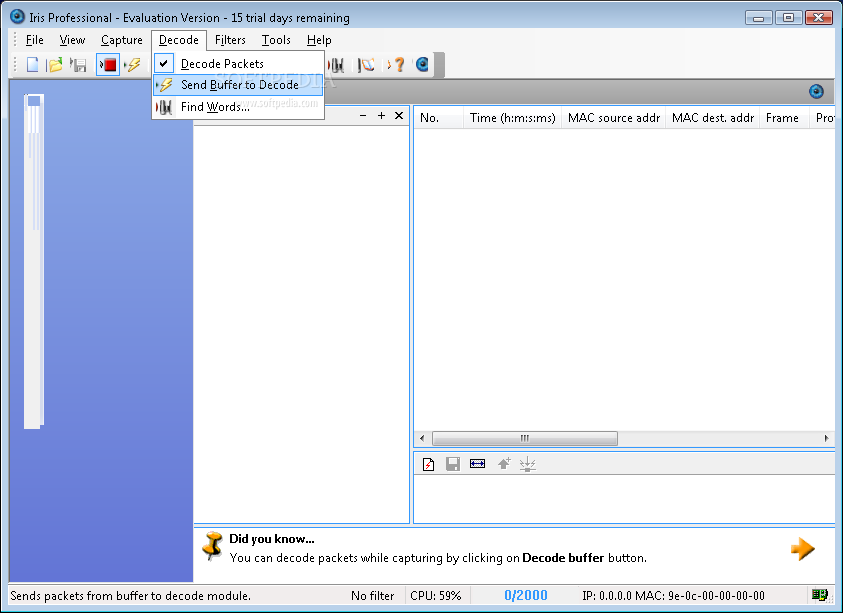Click the Time (h:m:s:ms) column header
Image resolution: width=843 pixels, height=613 pixels.
(512, 118)
